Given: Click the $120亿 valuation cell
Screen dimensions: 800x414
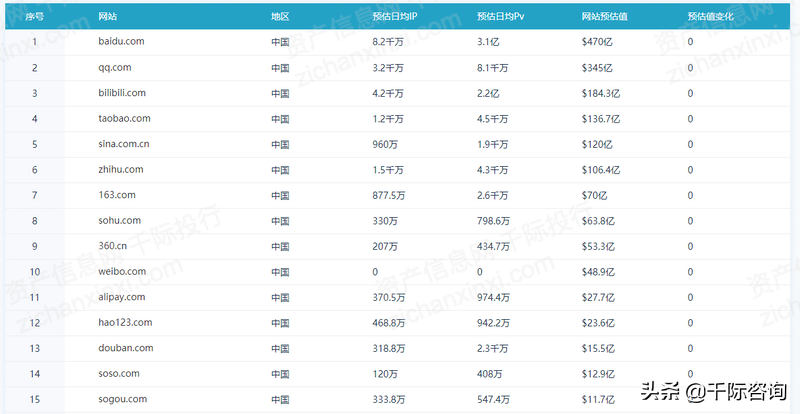Looking at the screenshot, I should [x=597, y=144].
